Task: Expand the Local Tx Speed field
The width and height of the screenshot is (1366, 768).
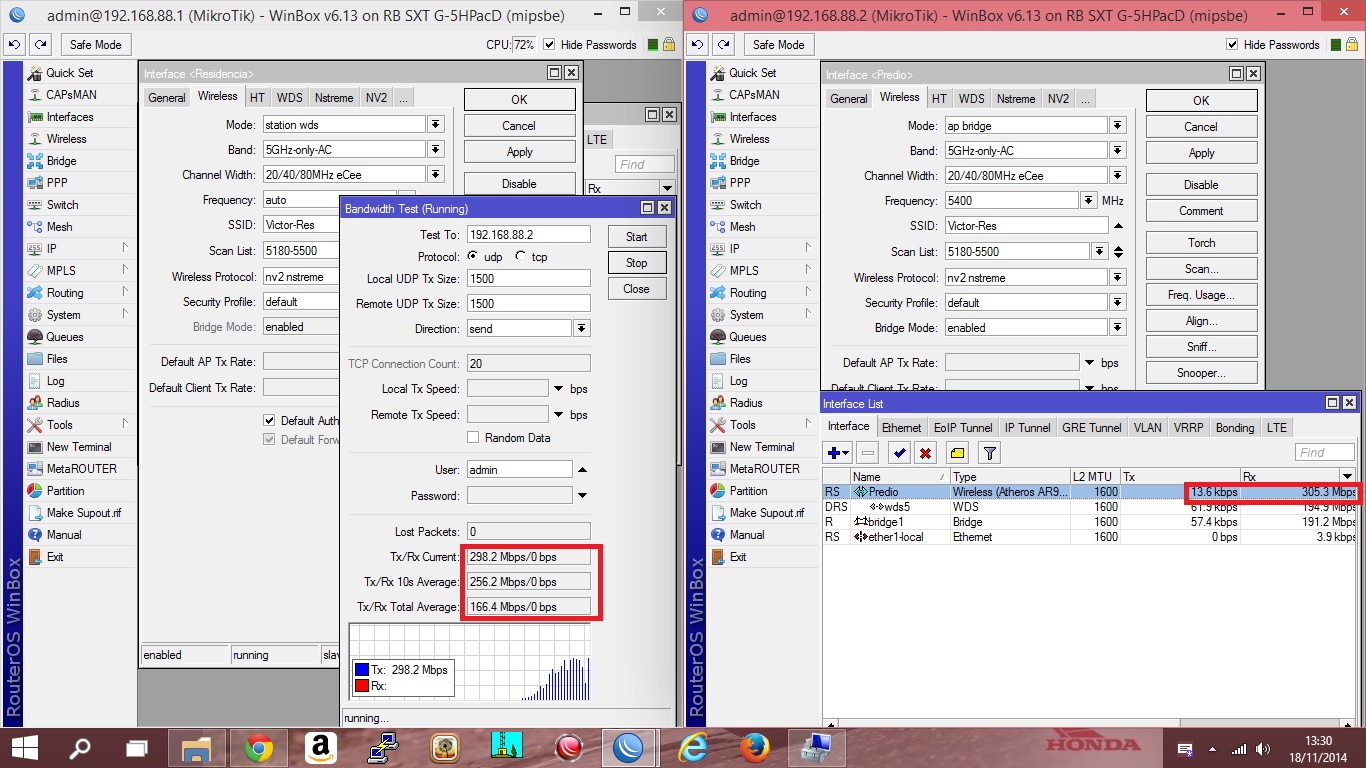Action: (558, 388)
